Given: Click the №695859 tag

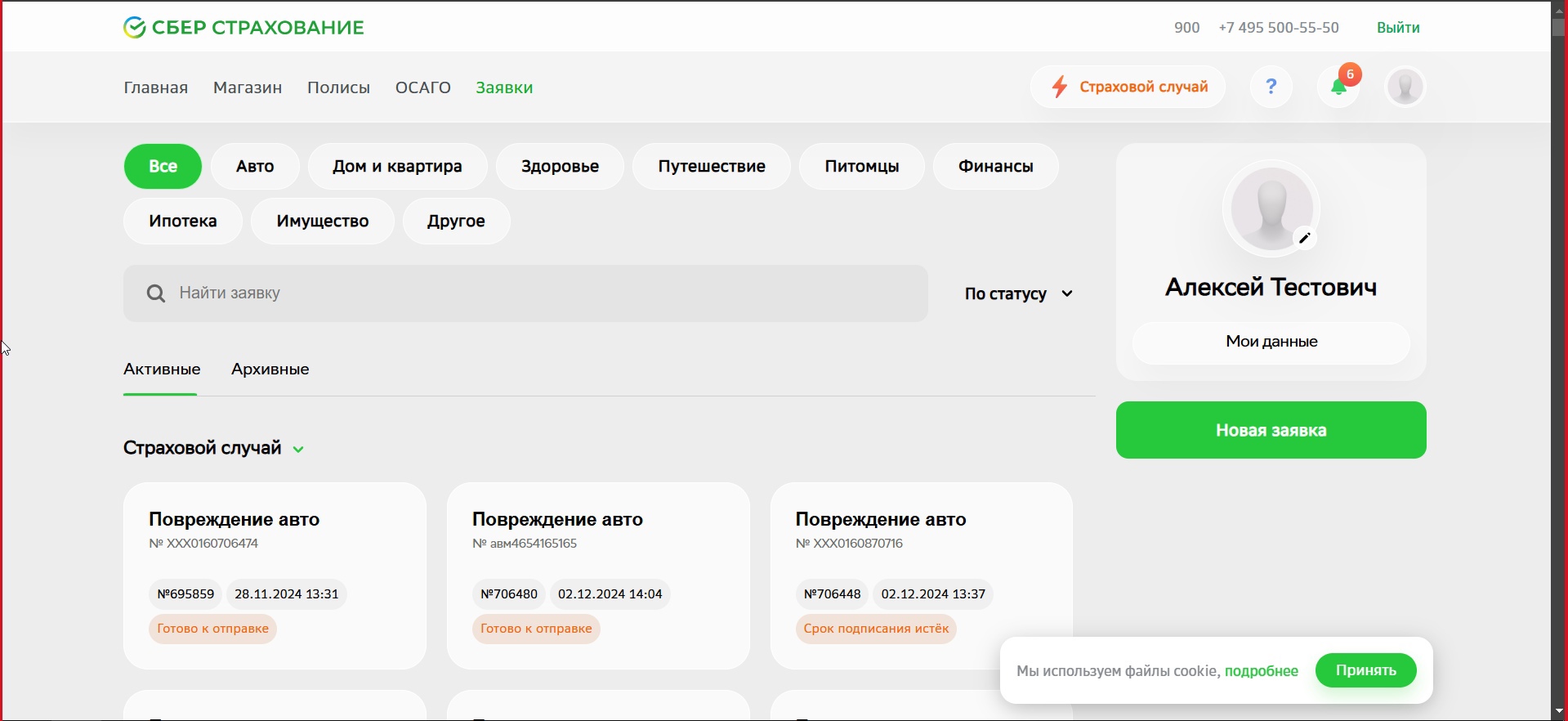Looking at the screenshot, I should point(185,595).
